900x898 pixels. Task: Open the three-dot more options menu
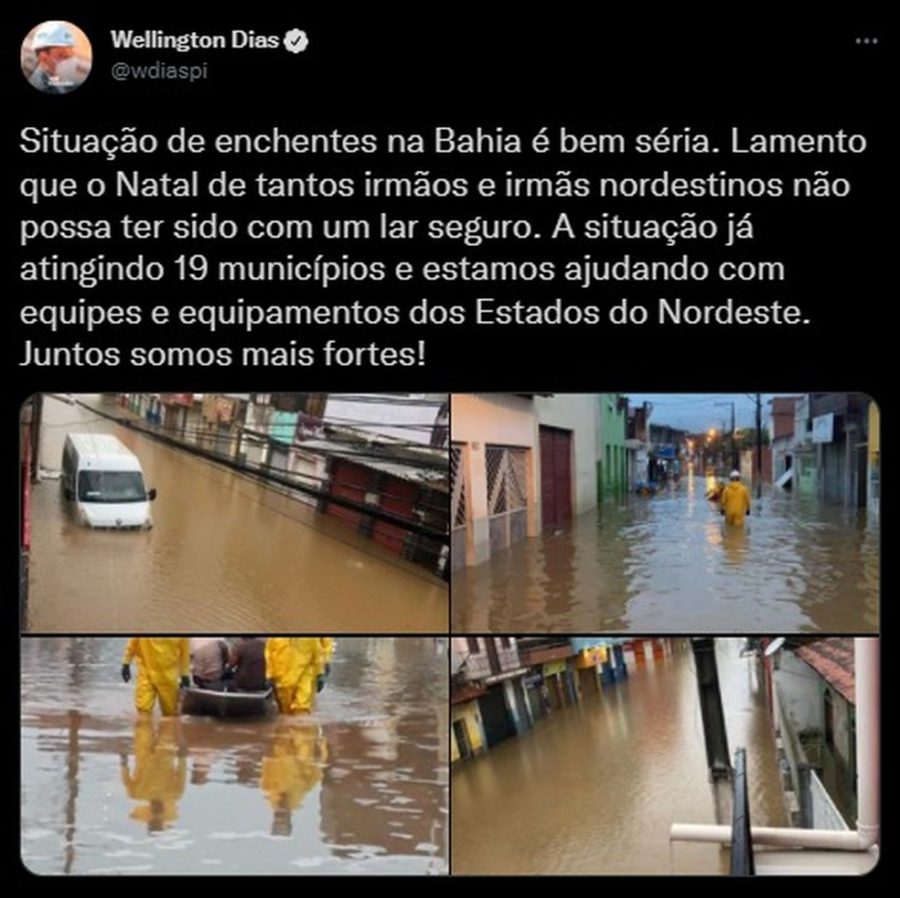click(866, 41)
